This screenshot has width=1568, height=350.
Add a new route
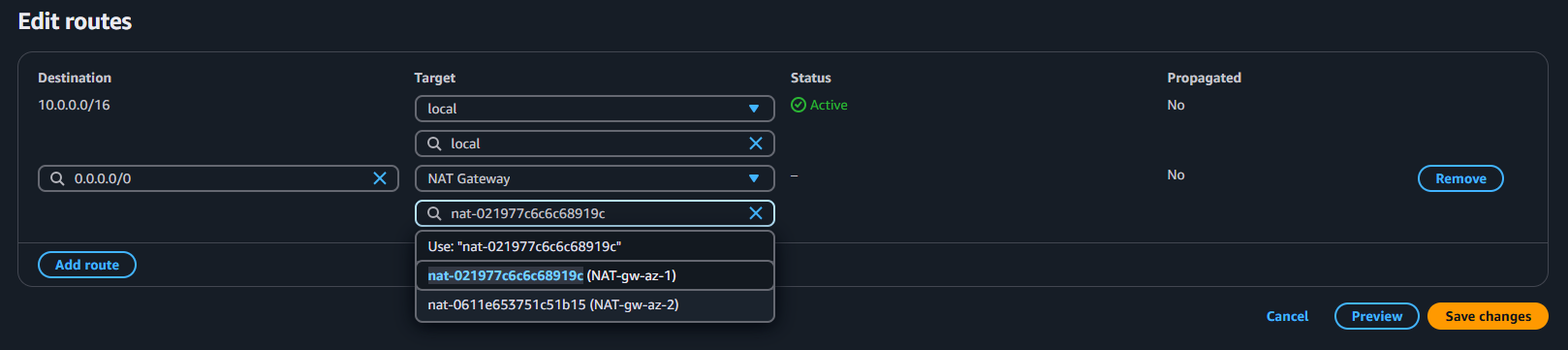pyautogui.click(x=87, y=265)
